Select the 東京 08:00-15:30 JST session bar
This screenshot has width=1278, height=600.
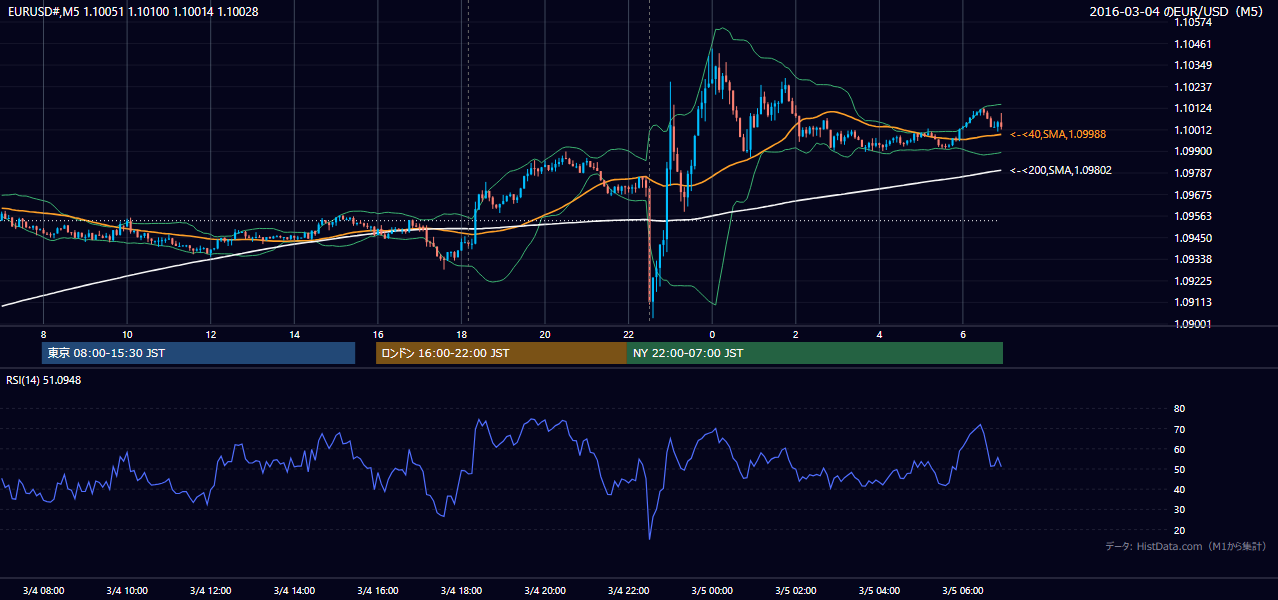point(198,353)
